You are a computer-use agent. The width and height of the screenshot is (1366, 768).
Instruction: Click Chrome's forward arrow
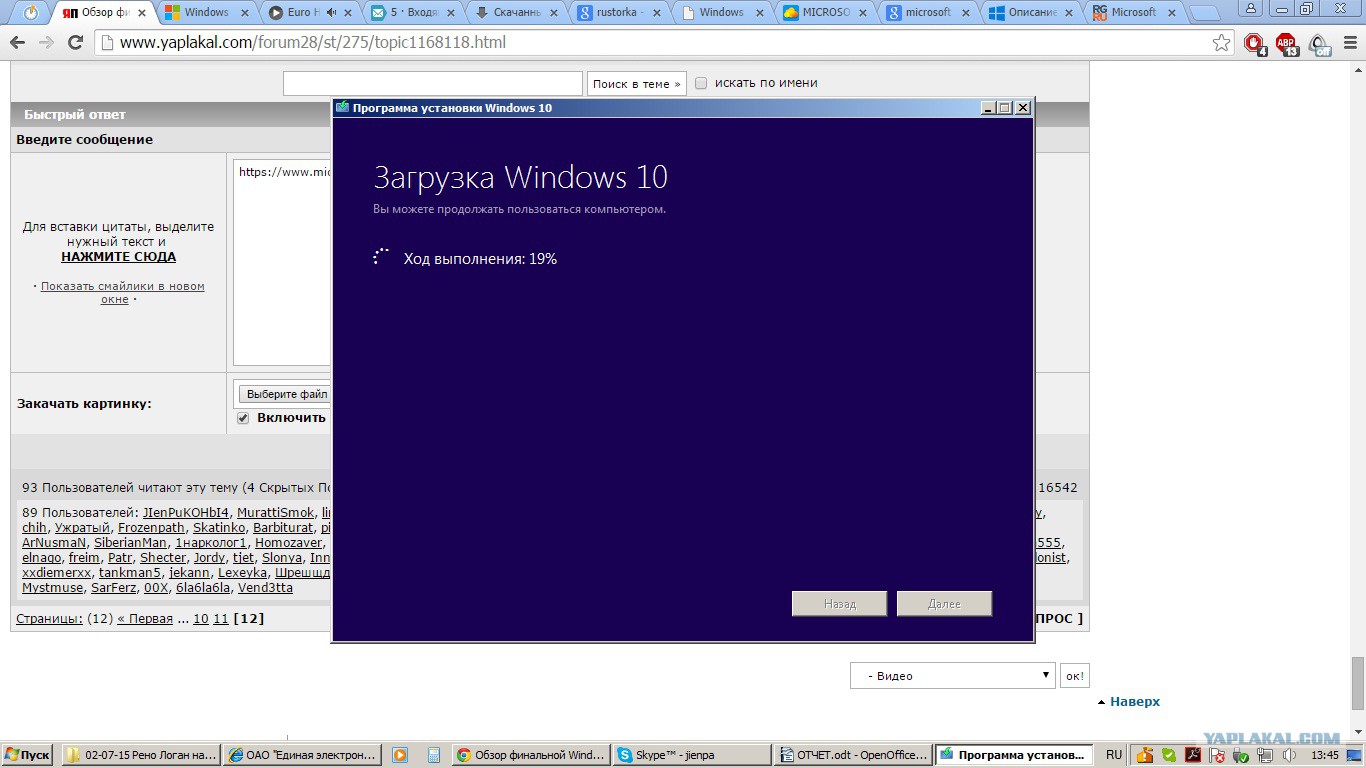46,43
